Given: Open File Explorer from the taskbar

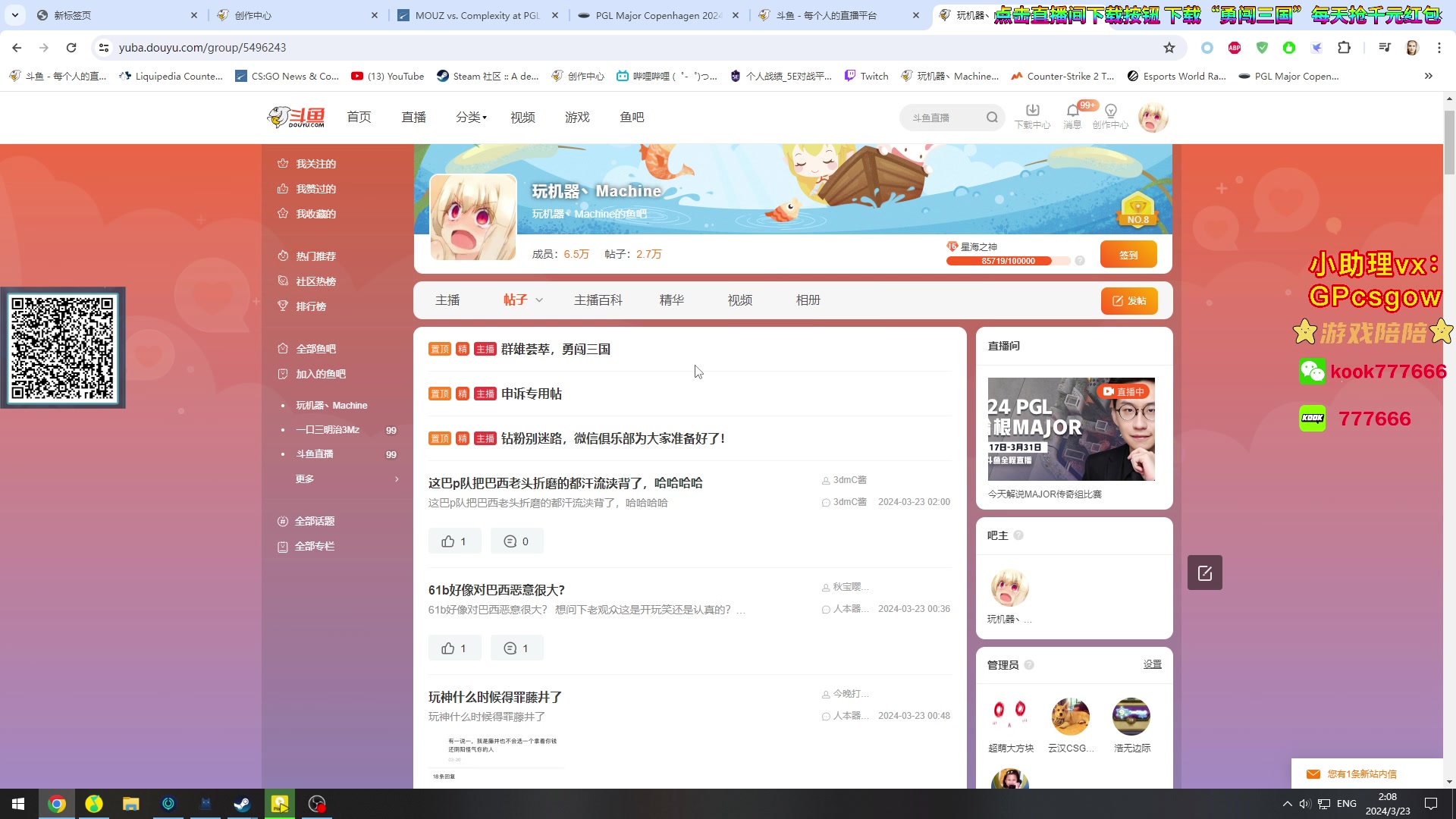Looking at the screenshot, I should [131, 804].
